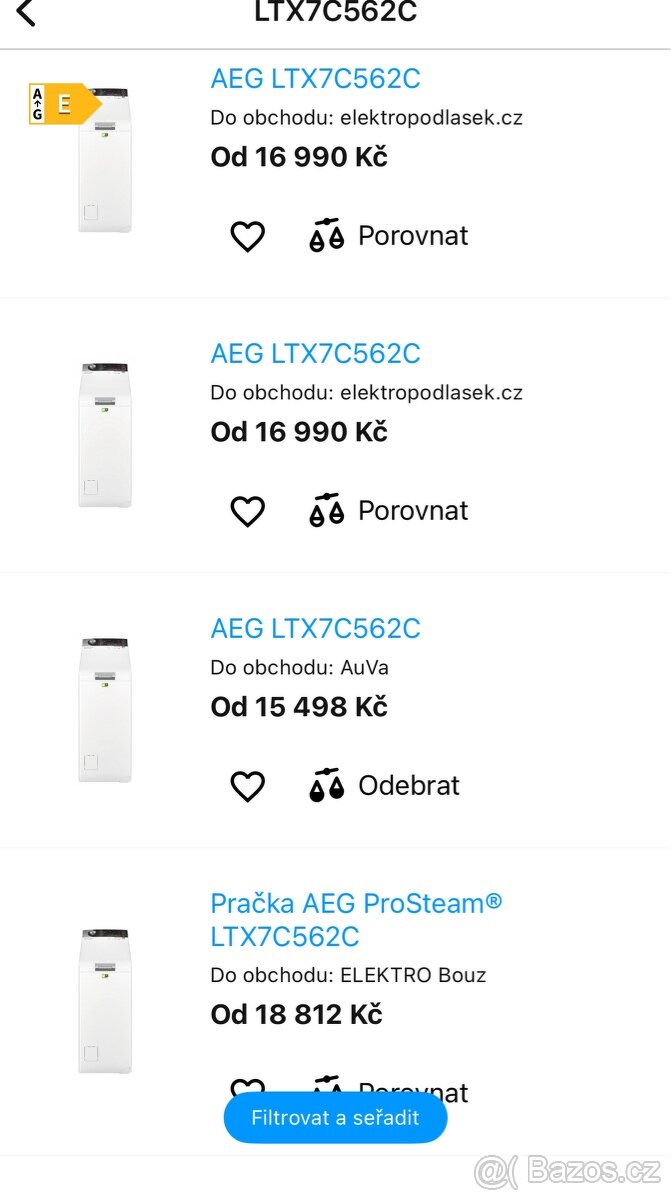
Task: Click the second AEG LTX7C562C blue product link
Action: click(315, 354)
